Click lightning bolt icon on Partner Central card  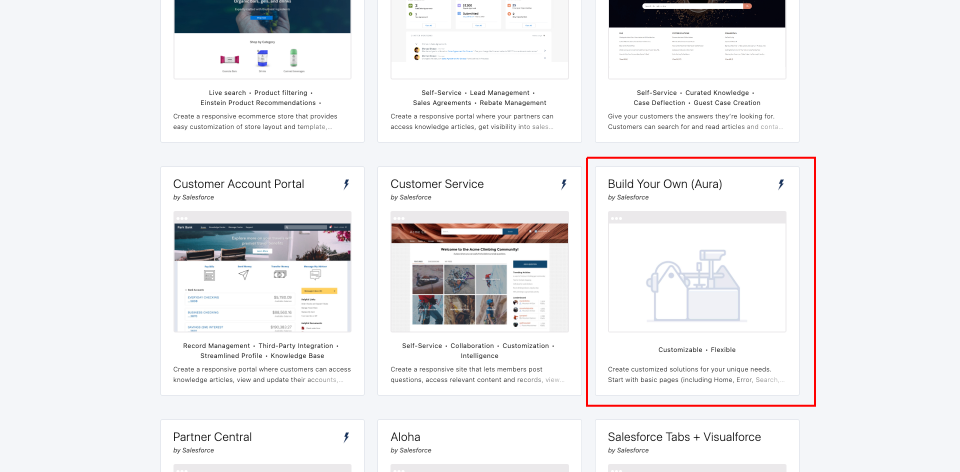pyautogui.click(x=347, y=437)
